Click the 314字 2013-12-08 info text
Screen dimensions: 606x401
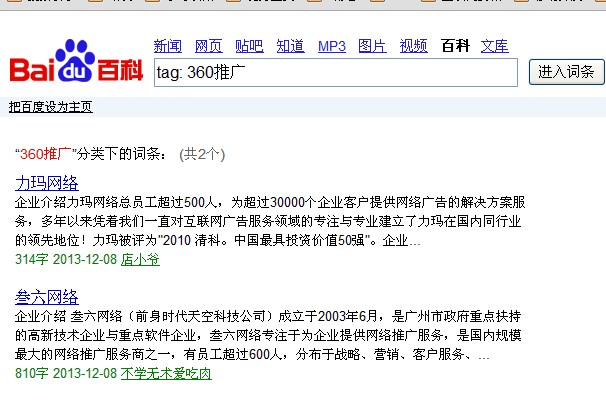click(66, 259)
